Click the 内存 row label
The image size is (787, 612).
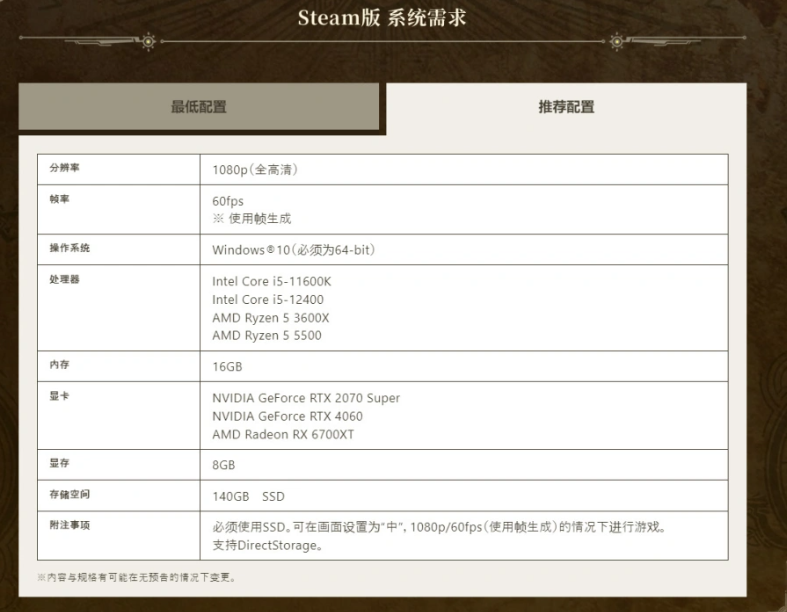[59, 364]
